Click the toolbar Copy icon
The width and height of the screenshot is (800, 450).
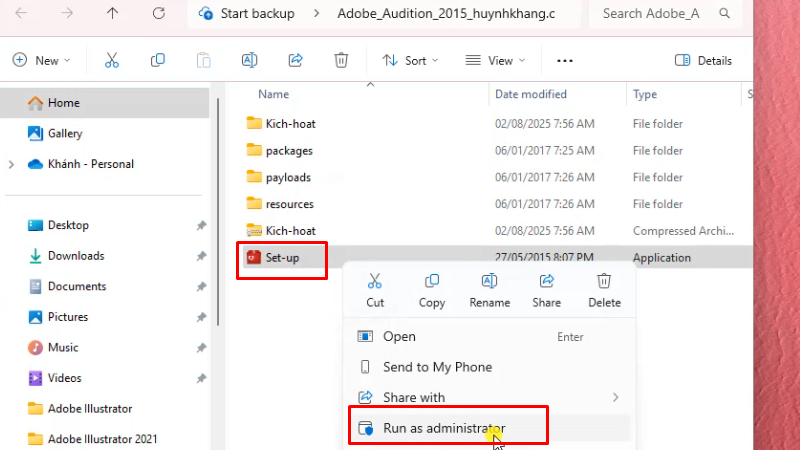point(158,60)
